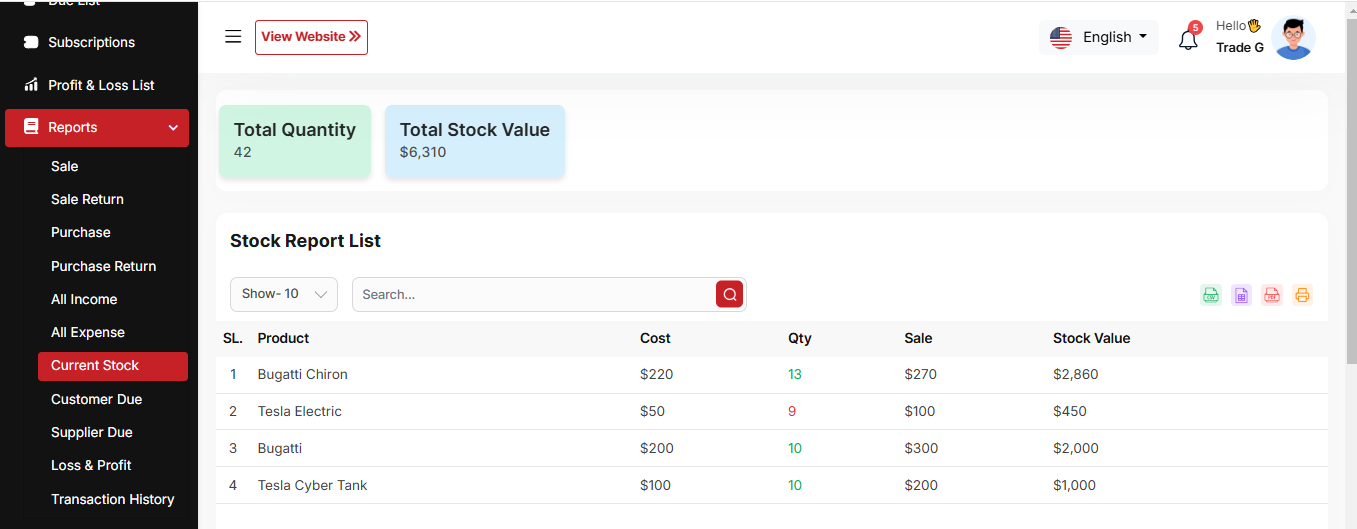Open Subscriptions in the sidebar
Viewport: 1357px width, 529px height.
click(x=91, y=42)
